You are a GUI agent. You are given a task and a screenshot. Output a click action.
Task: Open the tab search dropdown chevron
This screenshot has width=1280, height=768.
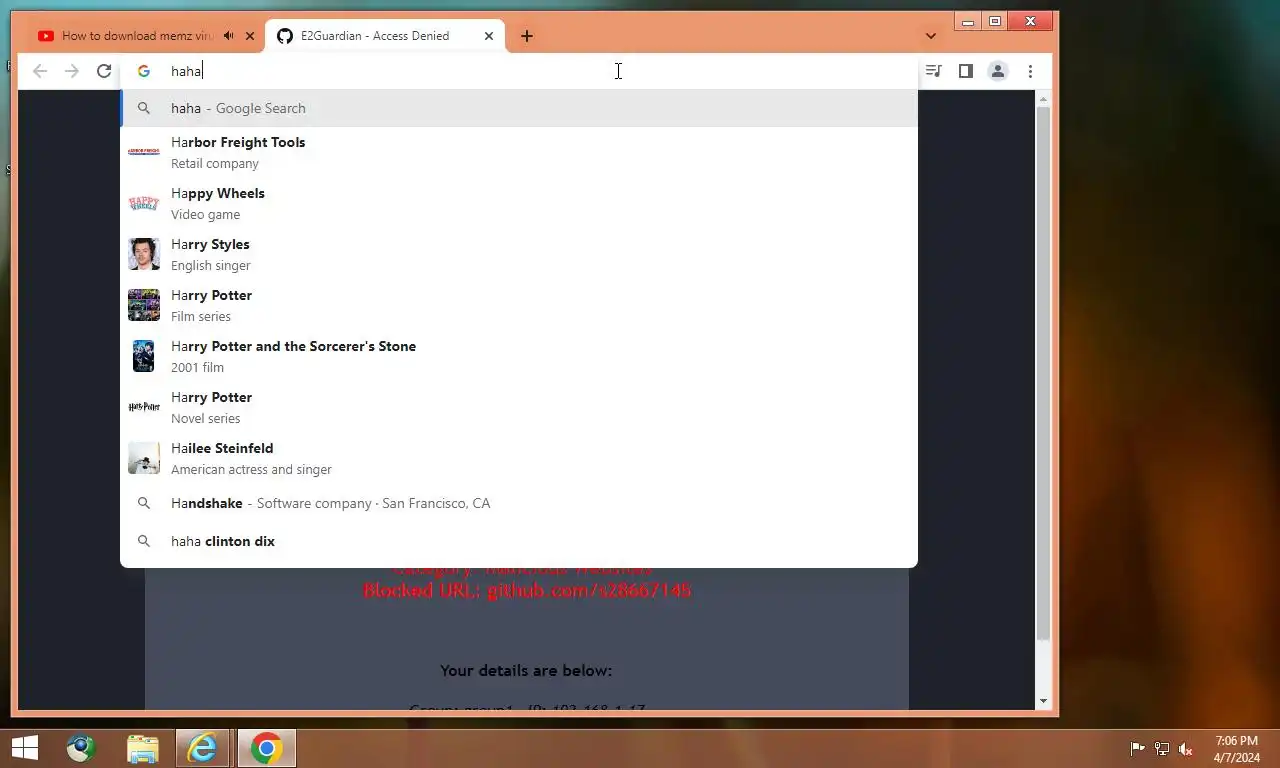(x=931, y=36)
